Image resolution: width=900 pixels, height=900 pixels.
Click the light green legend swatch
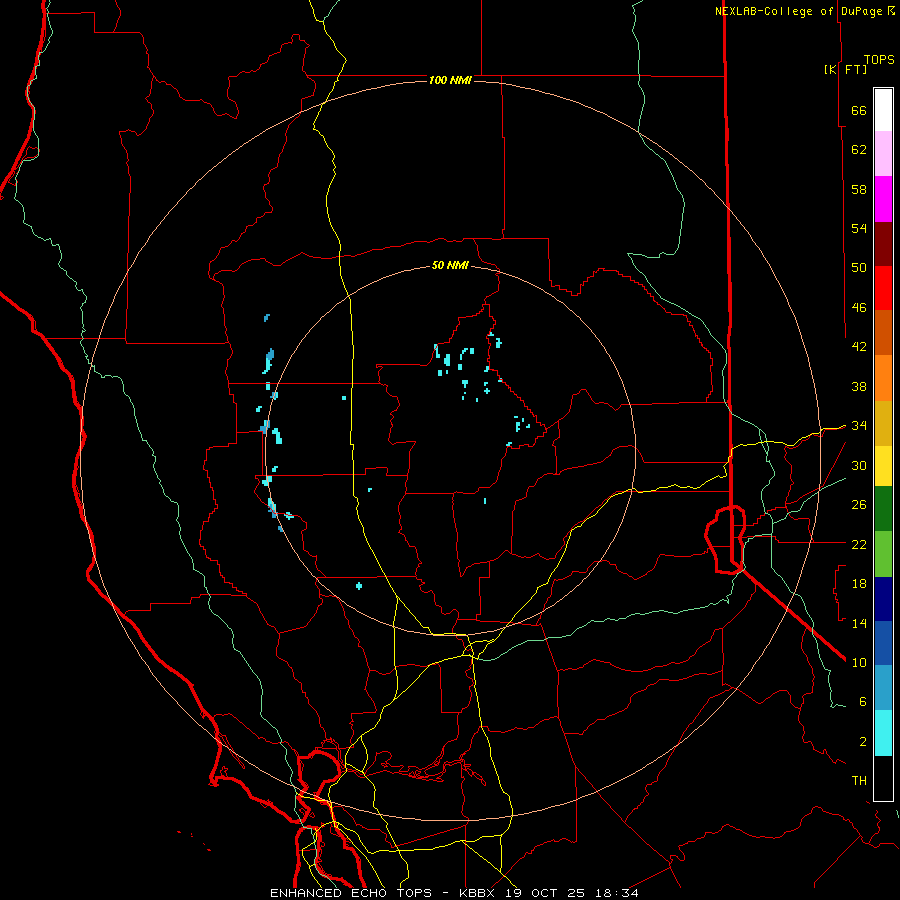(x=883, y=554)
